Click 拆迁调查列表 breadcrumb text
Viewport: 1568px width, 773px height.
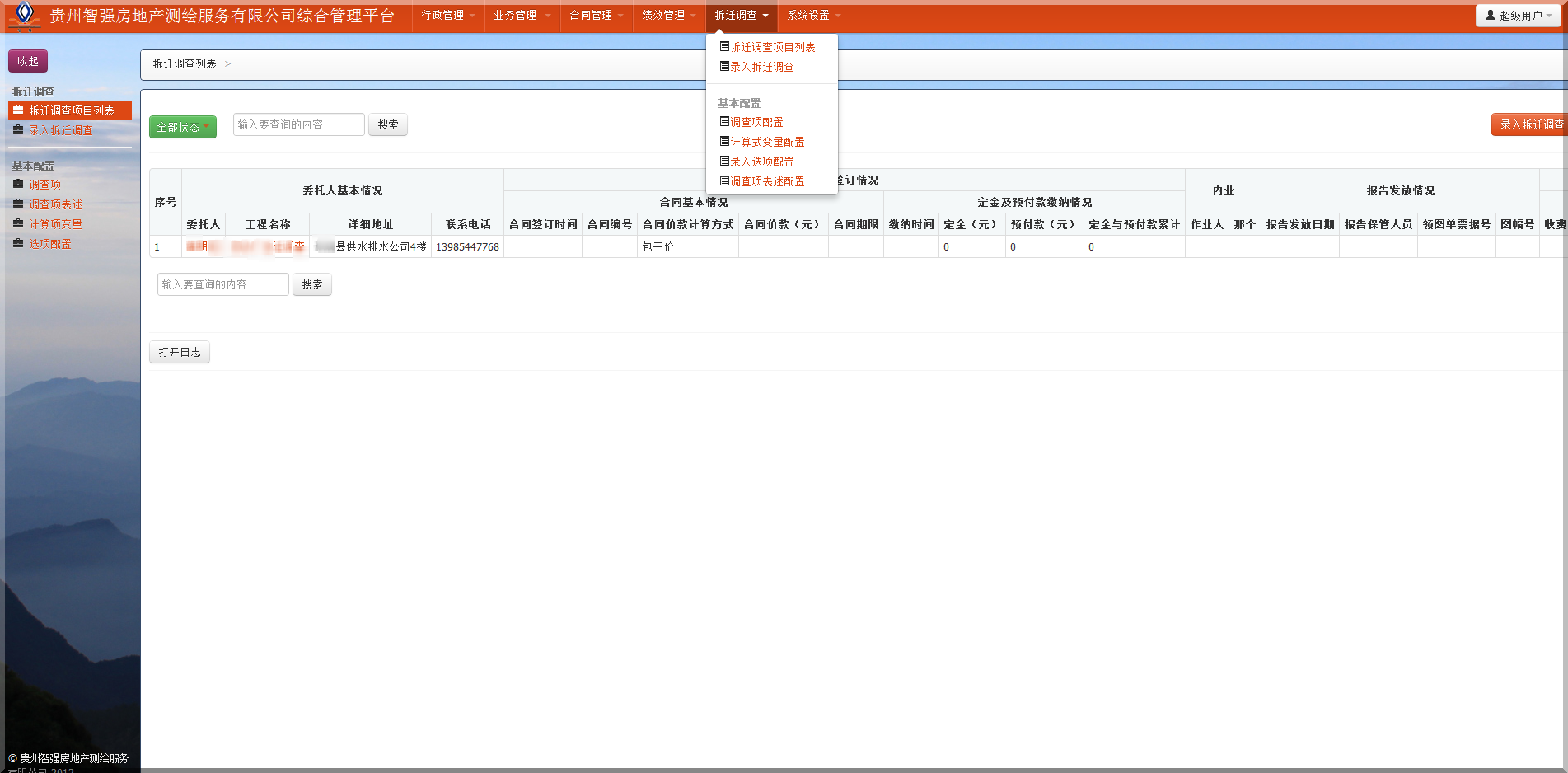coord(185,63)
